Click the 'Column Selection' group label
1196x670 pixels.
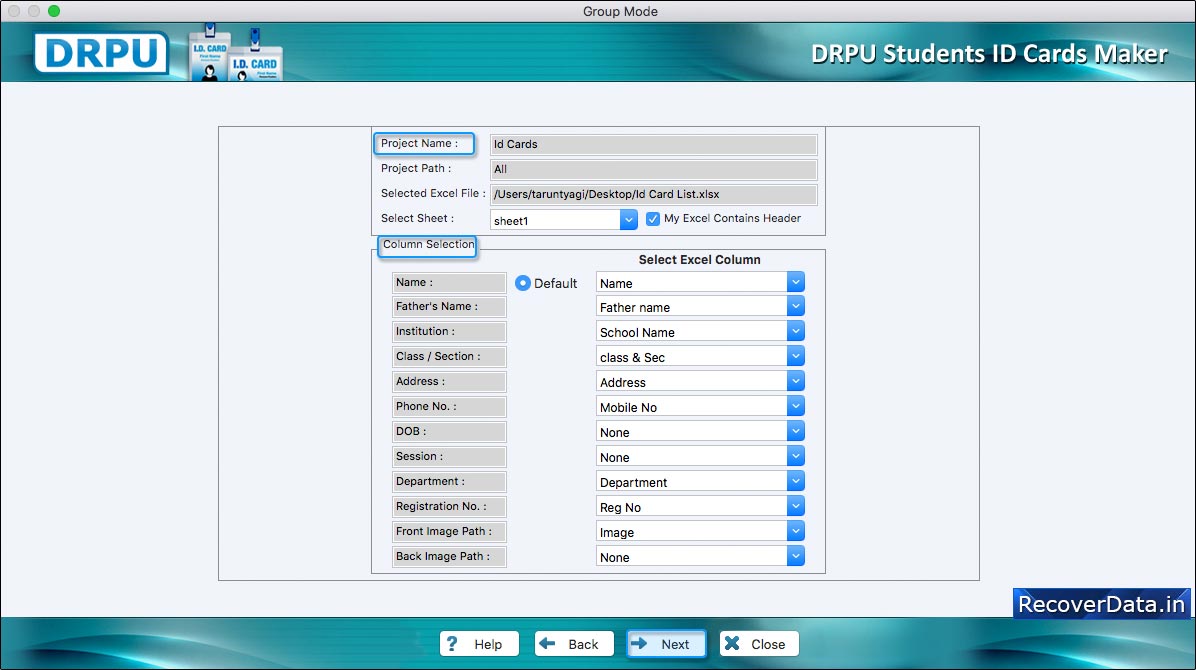[428, 245]
